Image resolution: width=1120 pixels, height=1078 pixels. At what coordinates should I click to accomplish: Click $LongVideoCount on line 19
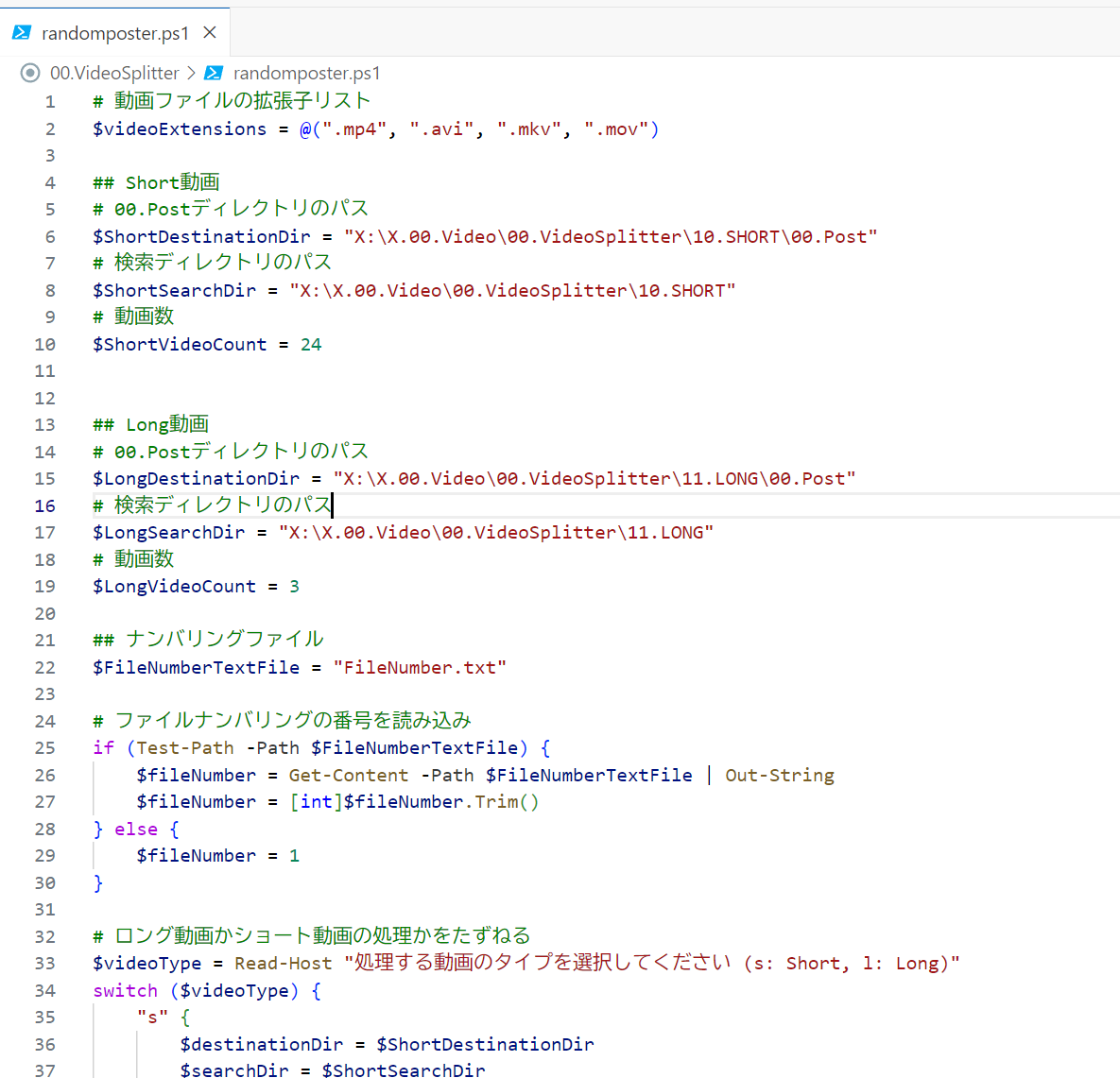(174, 587)
